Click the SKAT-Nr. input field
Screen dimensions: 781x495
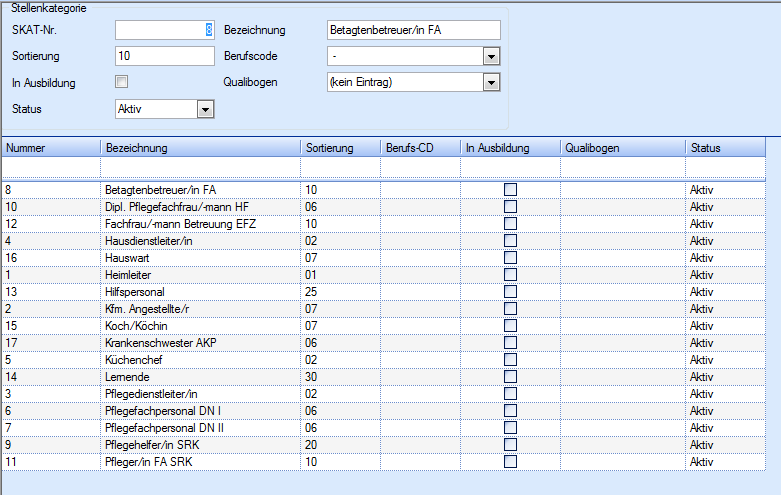point(165,30)
